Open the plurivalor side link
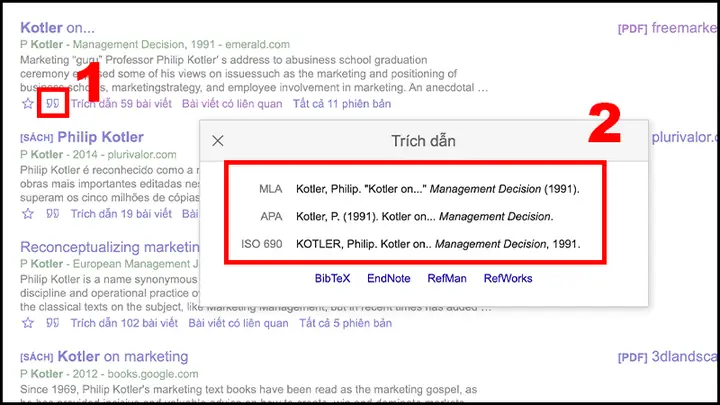This screenshot has width=720, height=405. 684,137
